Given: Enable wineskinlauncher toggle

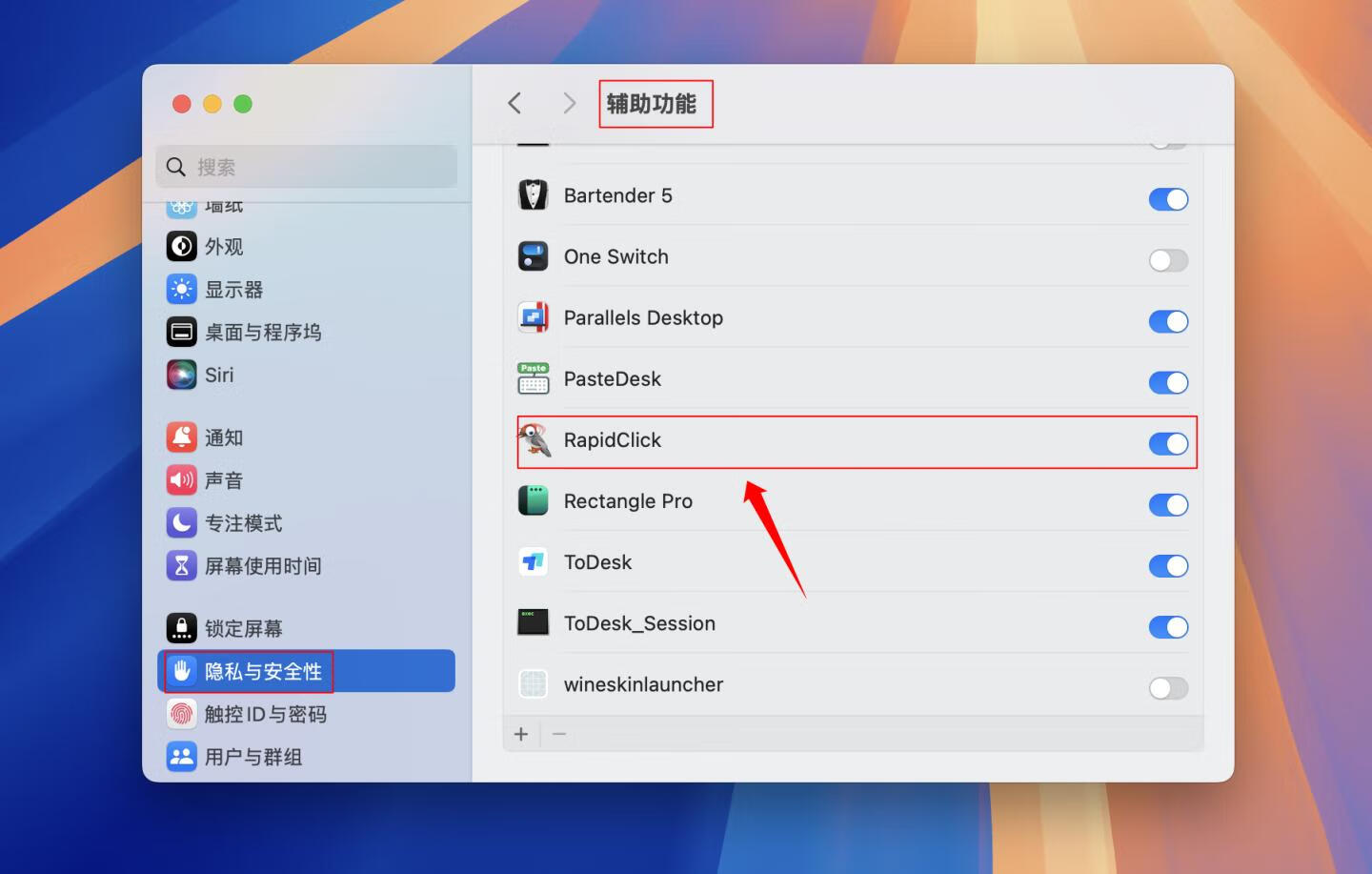Looking at the screenshot, I should coord(1168,688).
